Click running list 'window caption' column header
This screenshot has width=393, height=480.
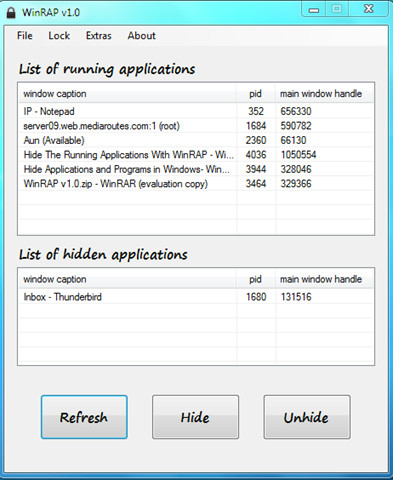(x=128, y=94)
